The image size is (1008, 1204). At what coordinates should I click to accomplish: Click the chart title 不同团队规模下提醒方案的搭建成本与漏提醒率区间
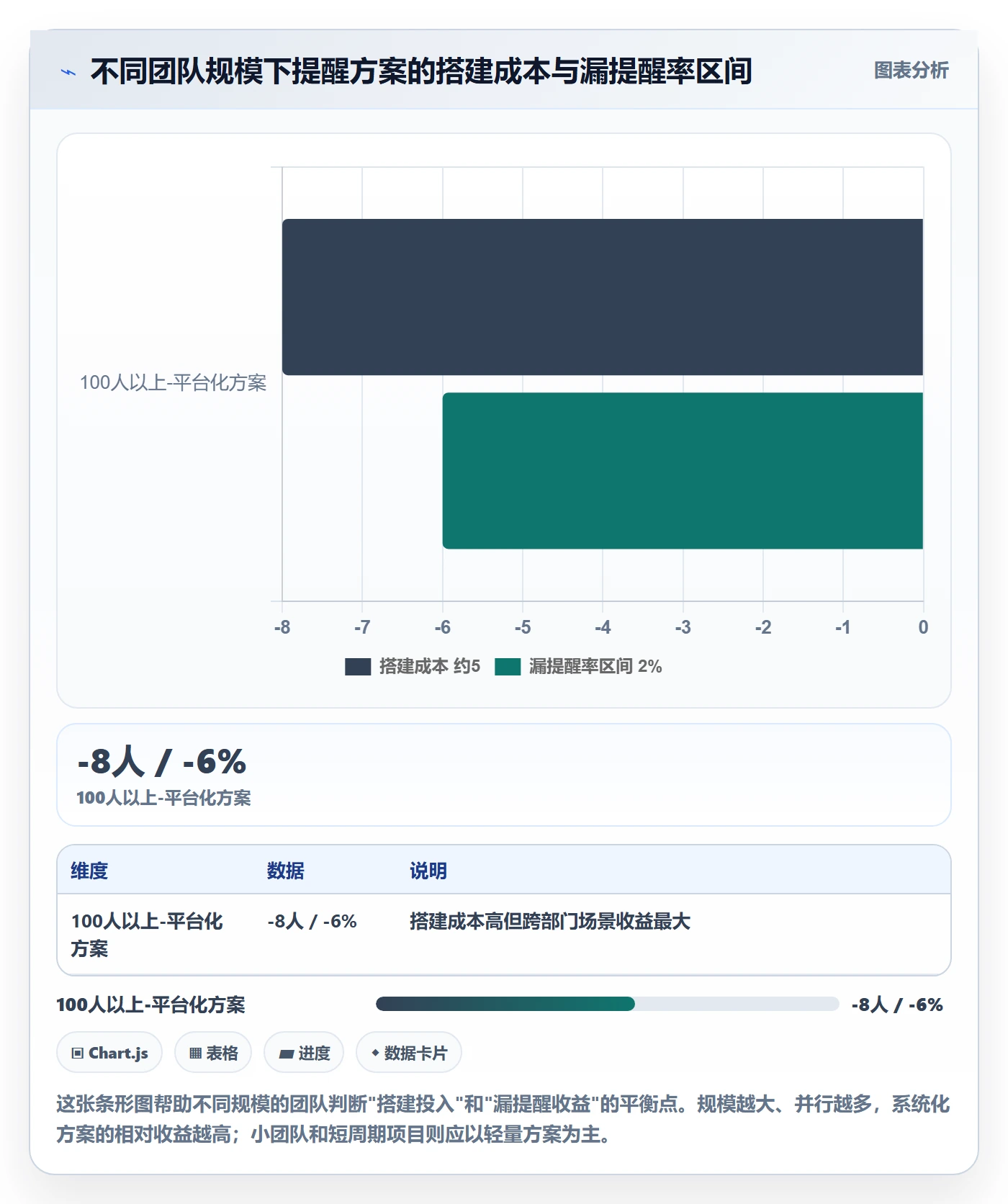tap(421, 71)
